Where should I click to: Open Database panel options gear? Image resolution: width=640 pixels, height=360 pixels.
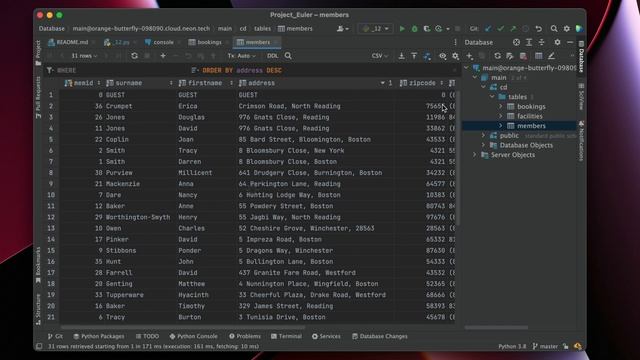click(x=557, y=42)
